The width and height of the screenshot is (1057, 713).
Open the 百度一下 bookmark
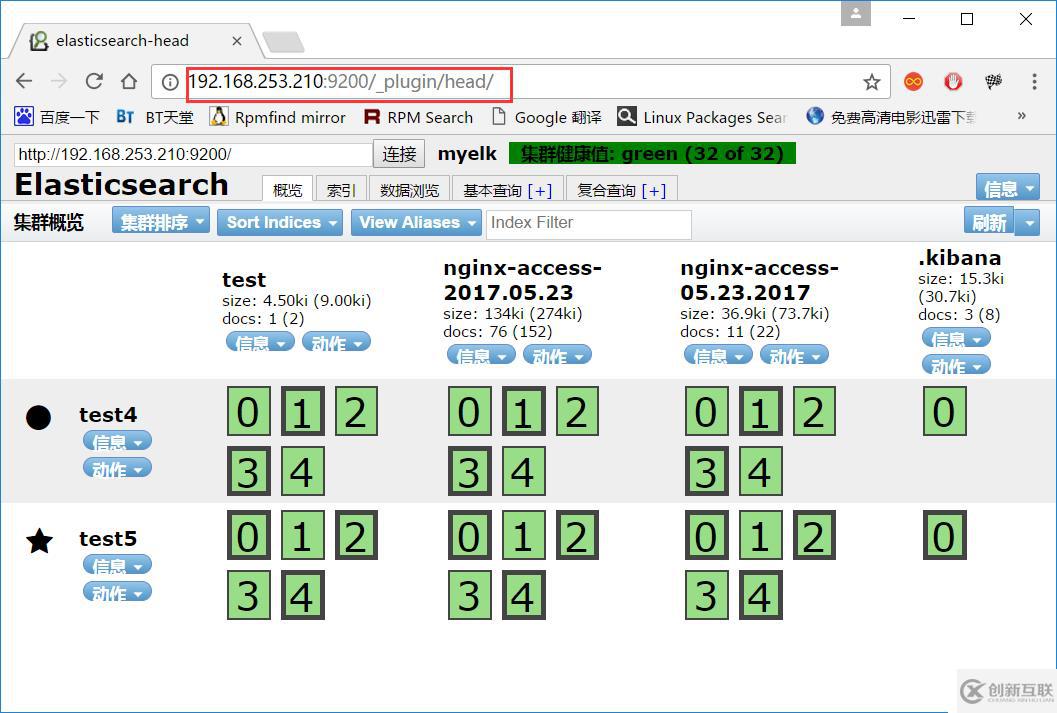pos(57,117)
